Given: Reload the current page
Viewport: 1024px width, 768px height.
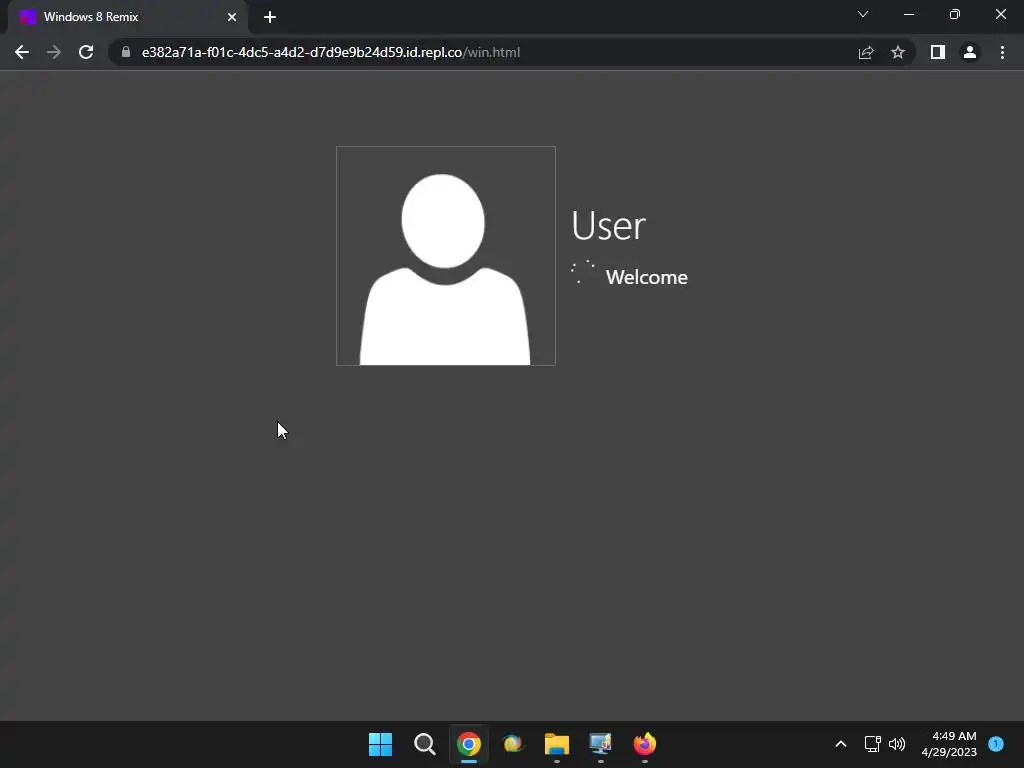Looking at the screenshot, I should click(86, 52).
